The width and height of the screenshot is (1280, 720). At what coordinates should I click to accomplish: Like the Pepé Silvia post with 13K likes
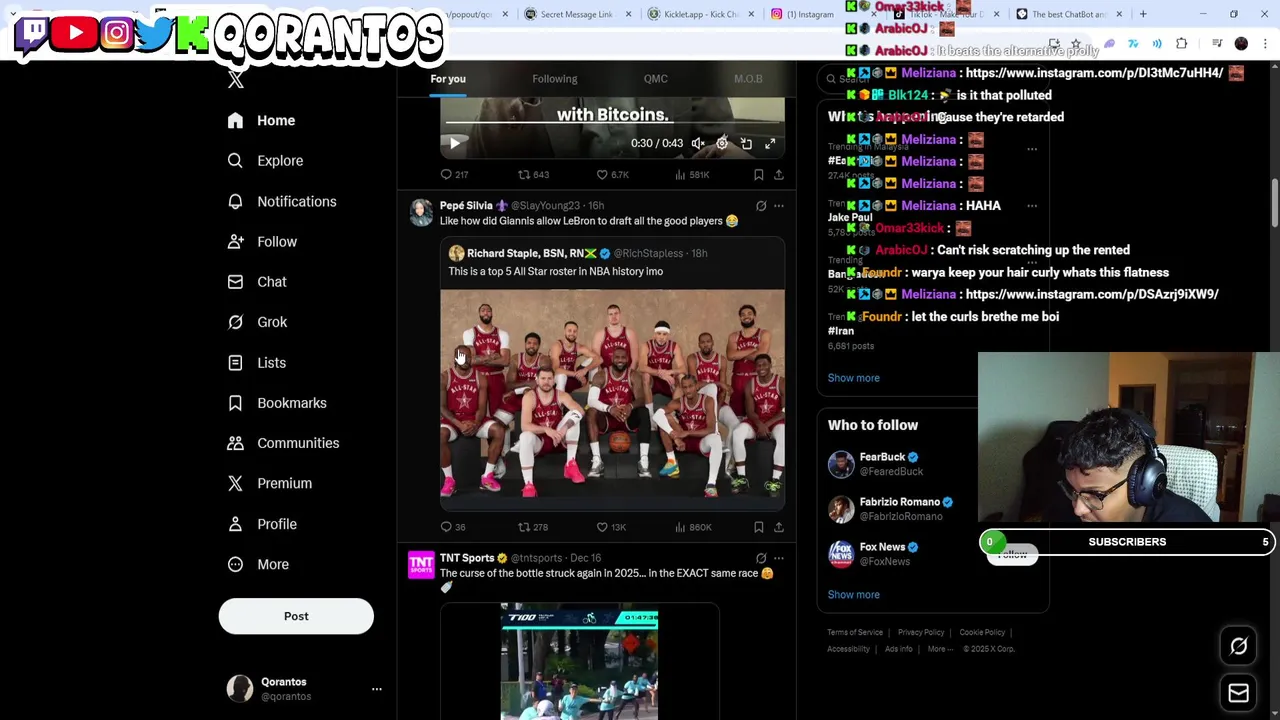tap(611, 527)
